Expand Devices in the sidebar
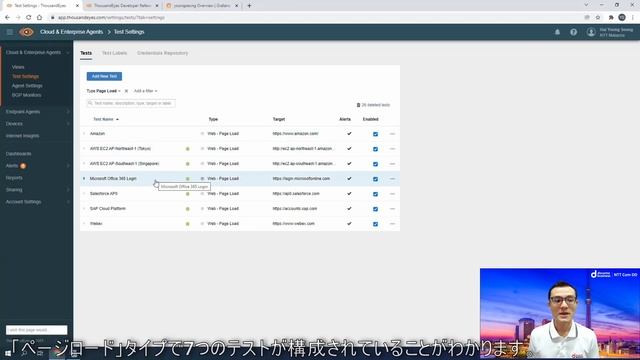The width and height of the screenshot is (640, 360). (x=68, y=124)
